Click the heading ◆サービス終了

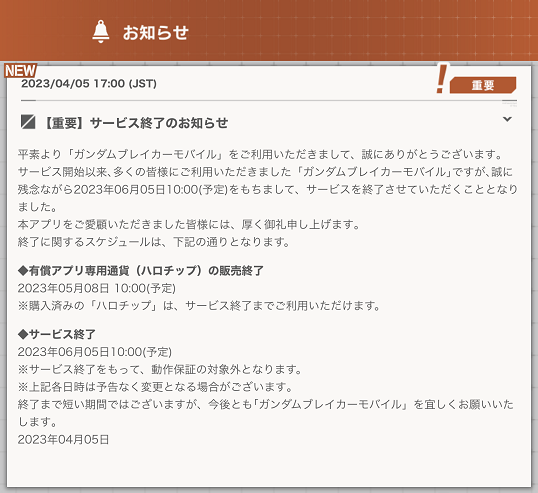click(x=57, y=334)
